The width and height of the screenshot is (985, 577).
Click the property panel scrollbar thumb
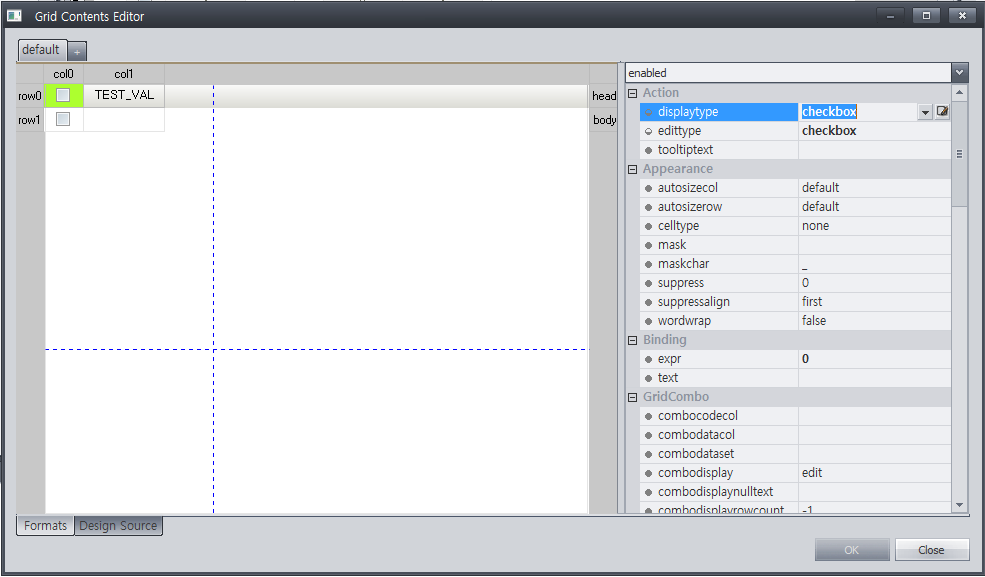pos(959,153)
